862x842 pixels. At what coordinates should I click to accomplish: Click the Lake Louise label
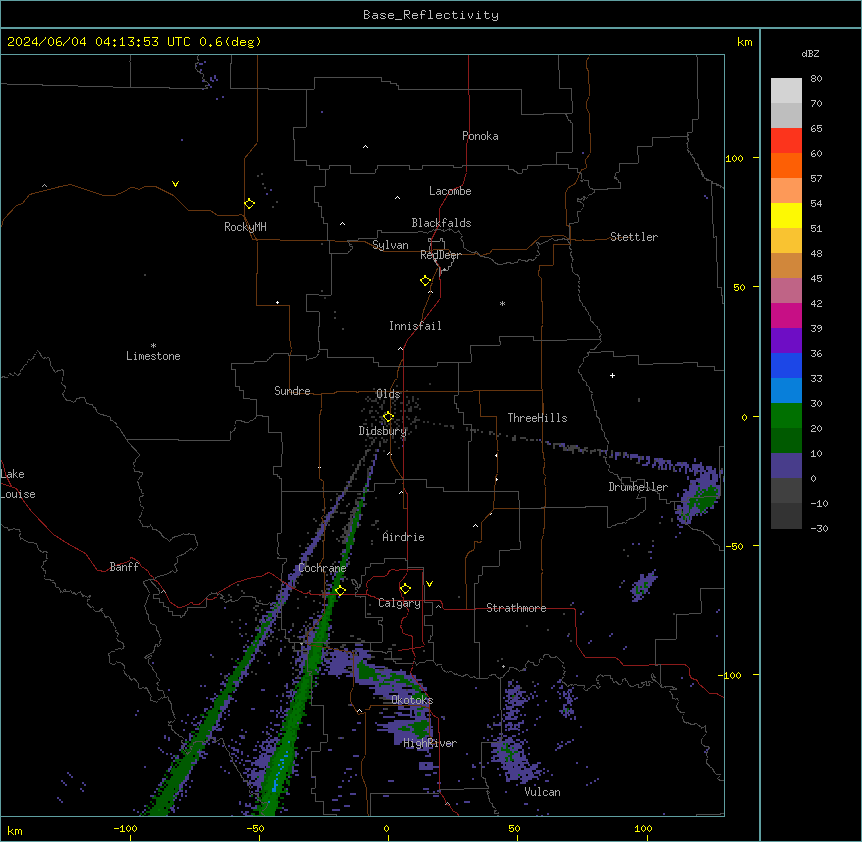coord(18,484)
